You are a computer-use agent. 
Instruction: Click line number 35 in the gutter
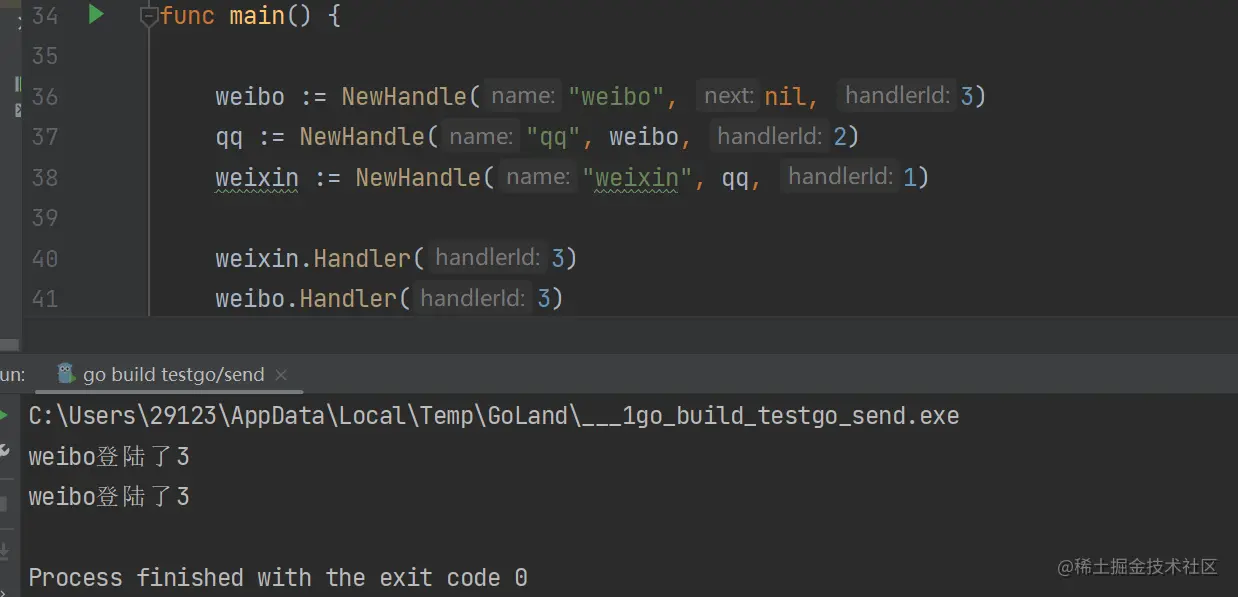coord(45,56)
